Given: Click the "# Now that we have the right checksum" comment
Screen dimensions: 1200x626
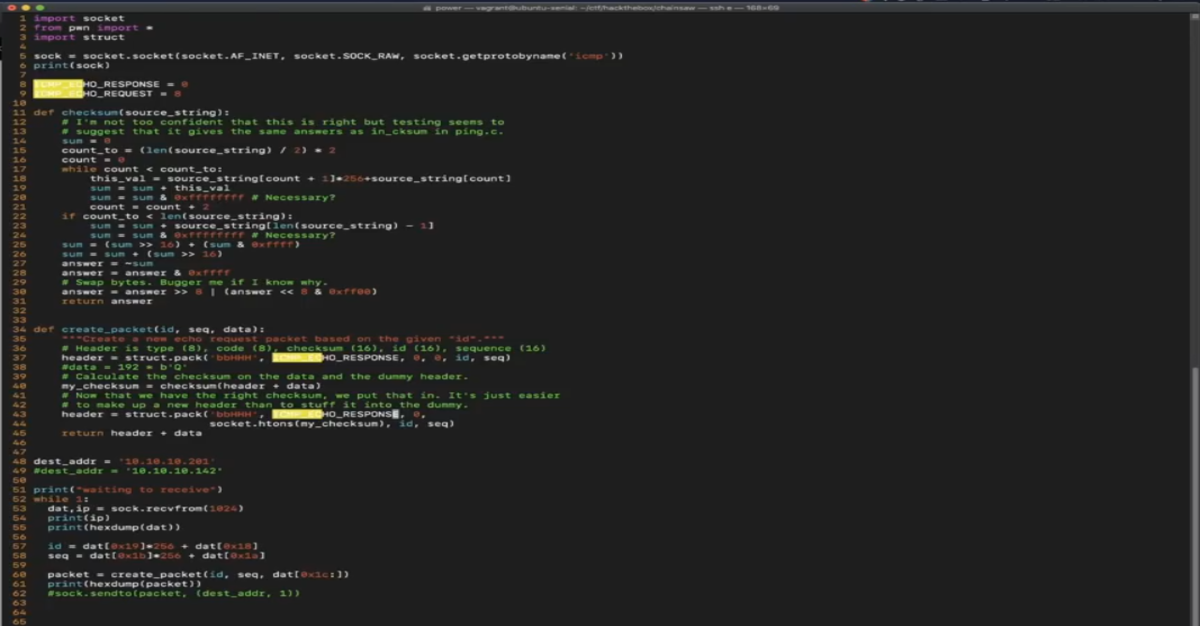Looking at the screenshot, I should [x=311, y=396].
